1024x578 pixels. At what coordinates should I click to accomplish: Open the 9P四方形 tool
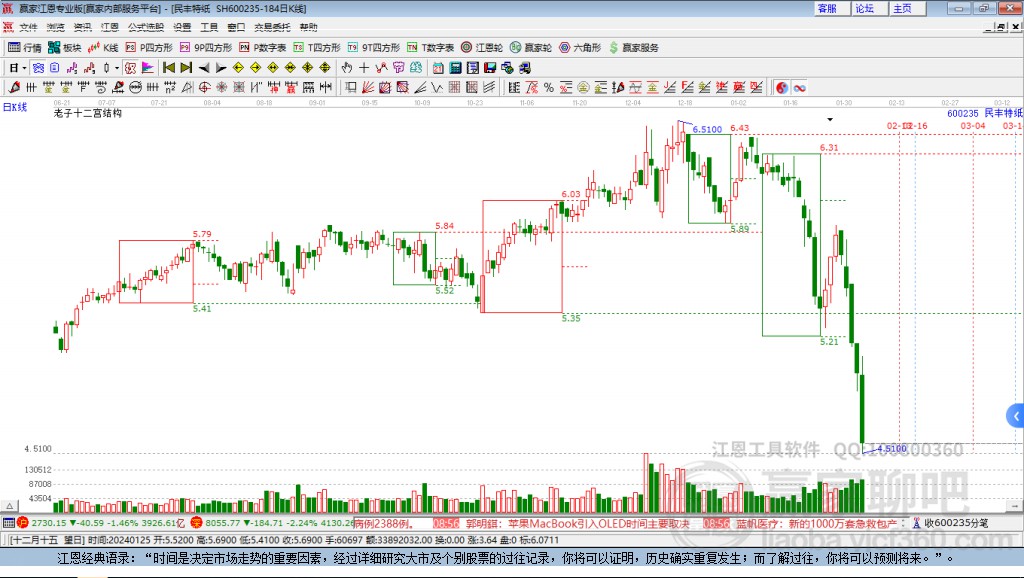pyautogui.click(x=206, y=48)
